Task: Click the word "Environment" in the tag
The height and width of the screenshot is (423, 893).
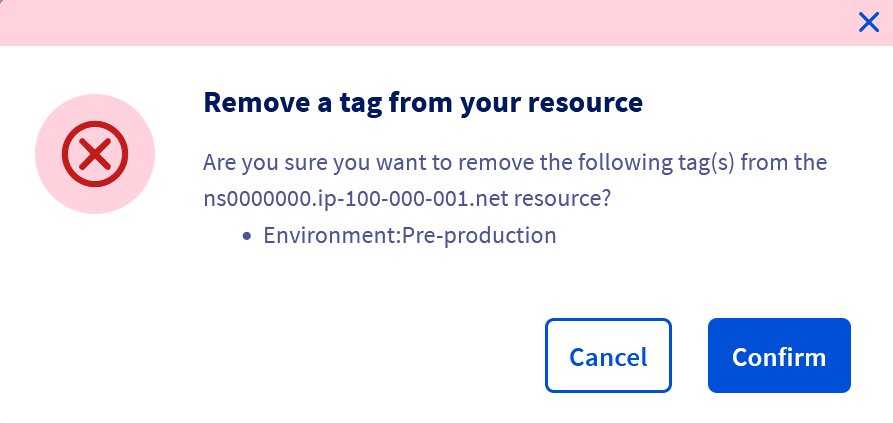Action: coord(319,236)
